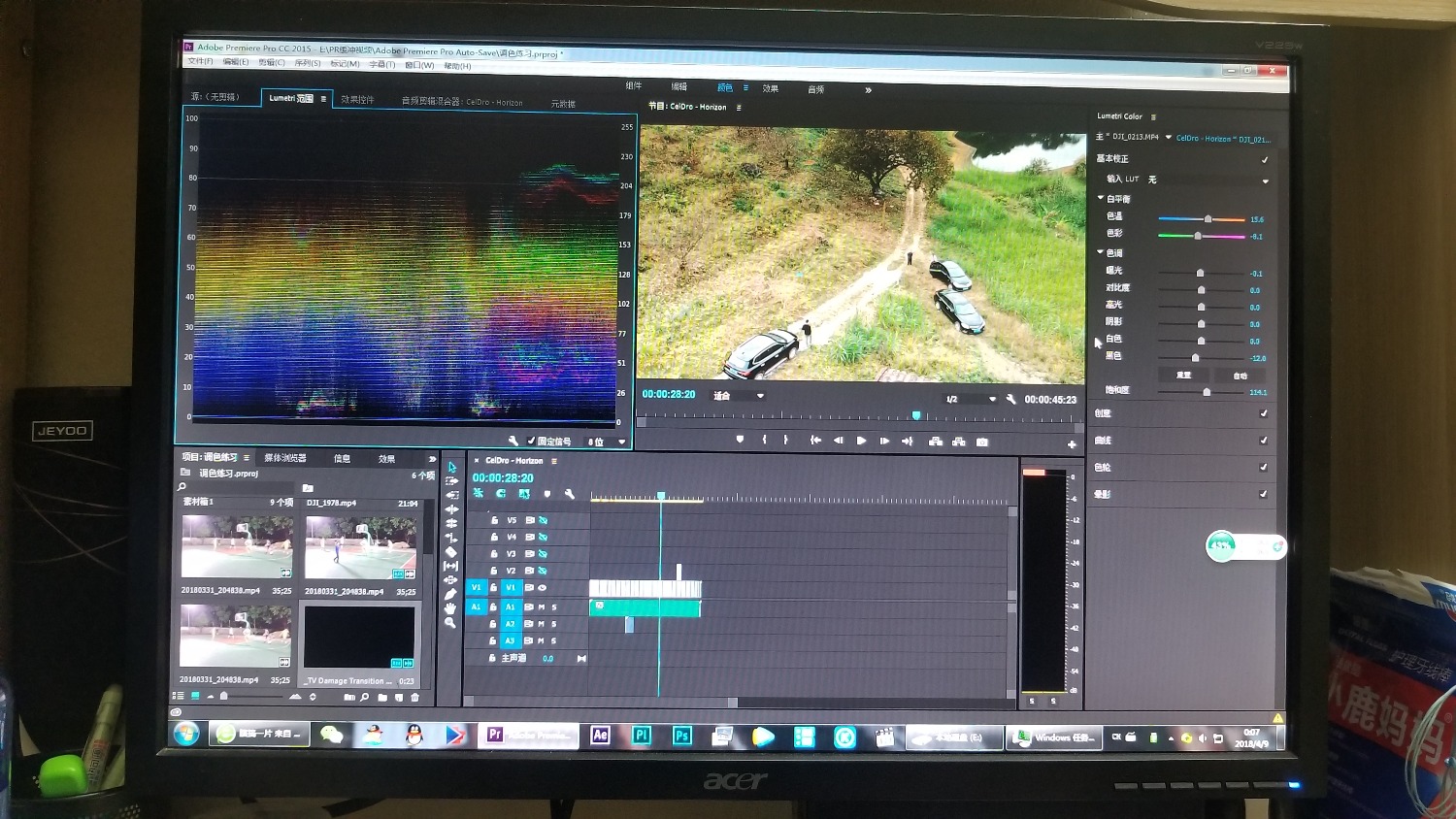Click Auto button under Tone sliders
Screen dimensions: 1456x819
click(x=1240, y=376)
